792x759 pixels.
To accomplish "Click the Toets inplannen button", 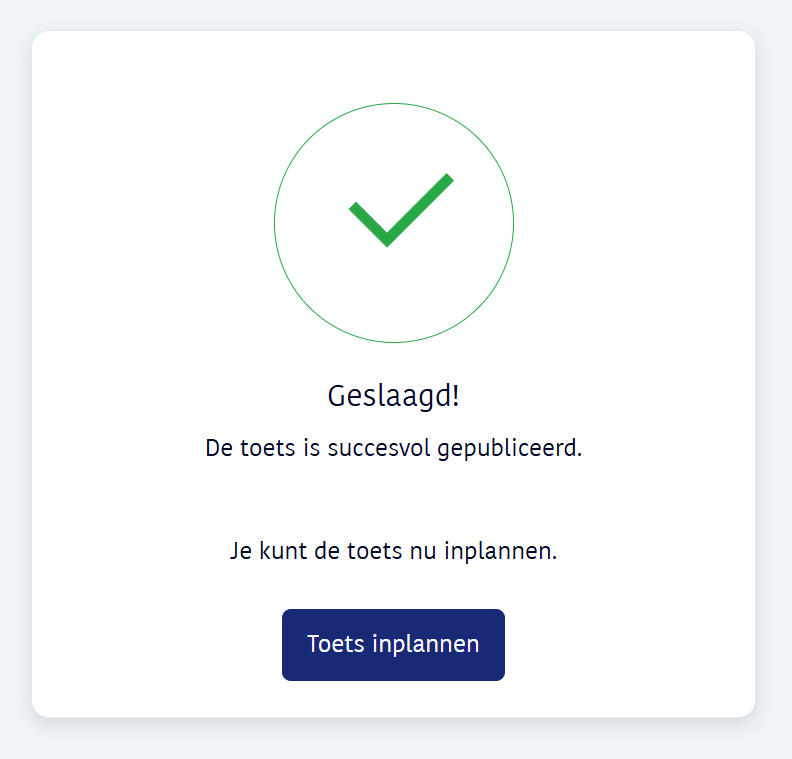I will [393, 645].
